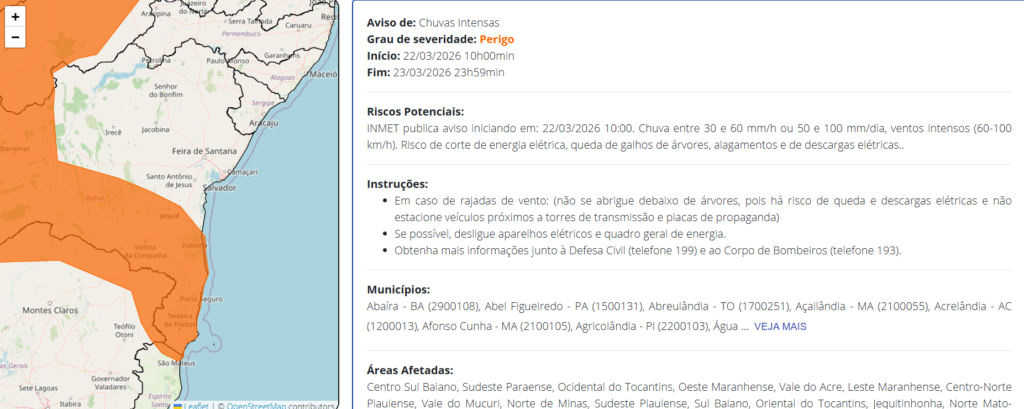Click Feira de Santana map label
1024x409 pixels.
[204, 150]
